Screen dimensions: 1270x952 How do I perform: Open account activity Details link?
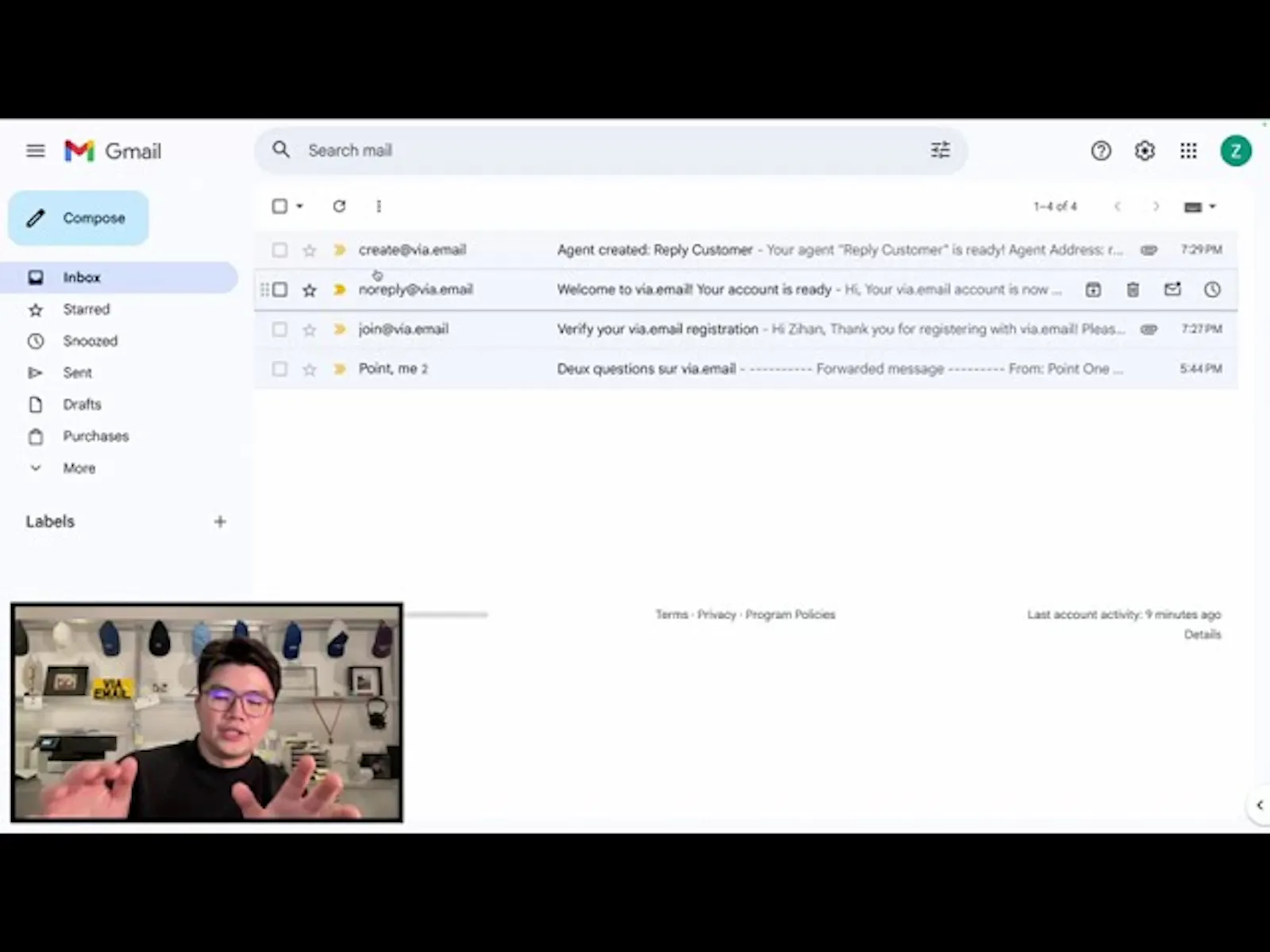click(1203, 635)
